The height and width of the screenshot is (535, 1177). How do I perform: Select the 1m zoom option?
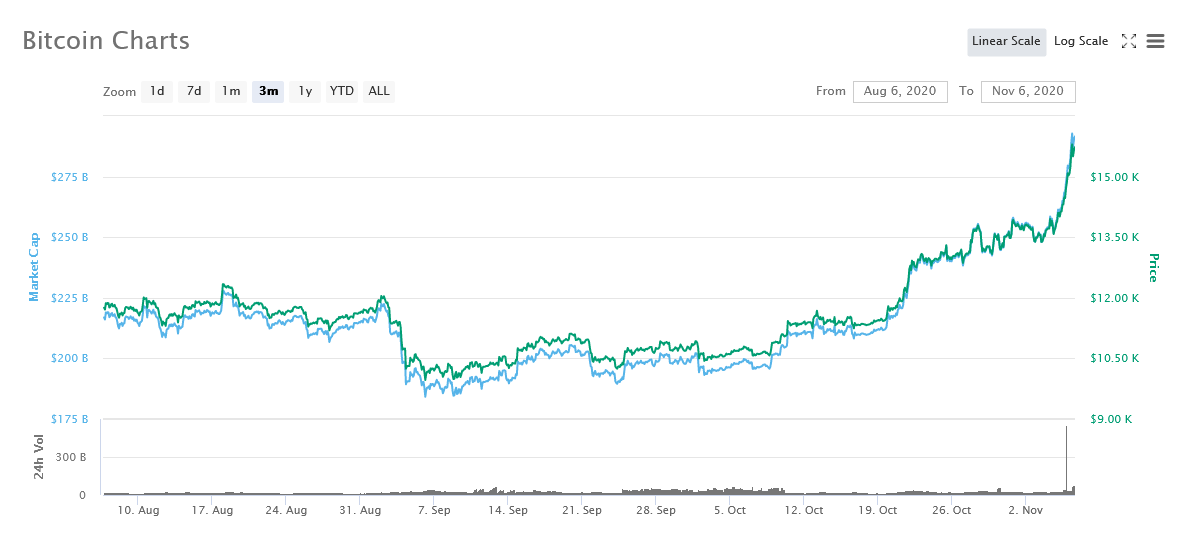231,91
